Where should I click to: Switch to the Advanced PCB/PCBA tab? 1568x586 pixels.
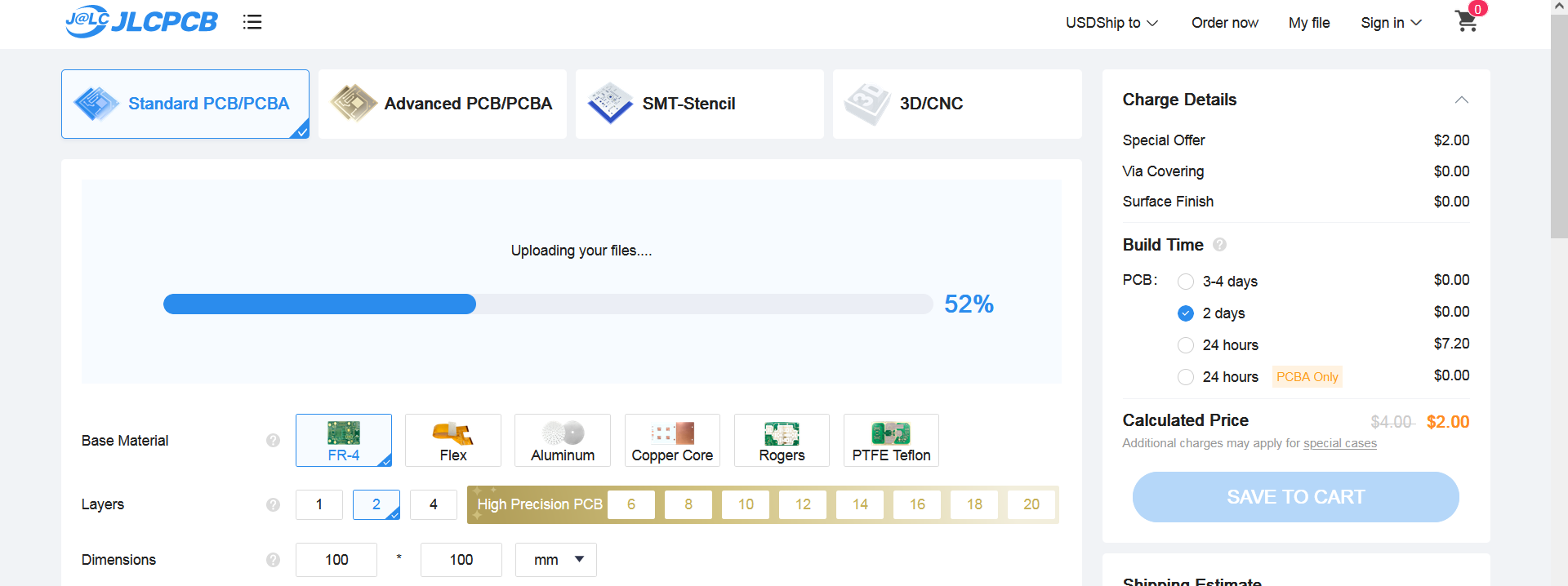[x=443, y=104]
